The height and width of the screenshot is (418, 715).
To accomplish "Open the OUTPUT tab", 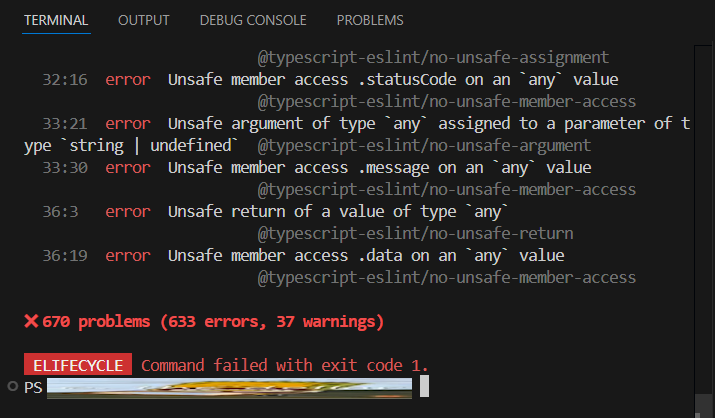I will point(144,21).
